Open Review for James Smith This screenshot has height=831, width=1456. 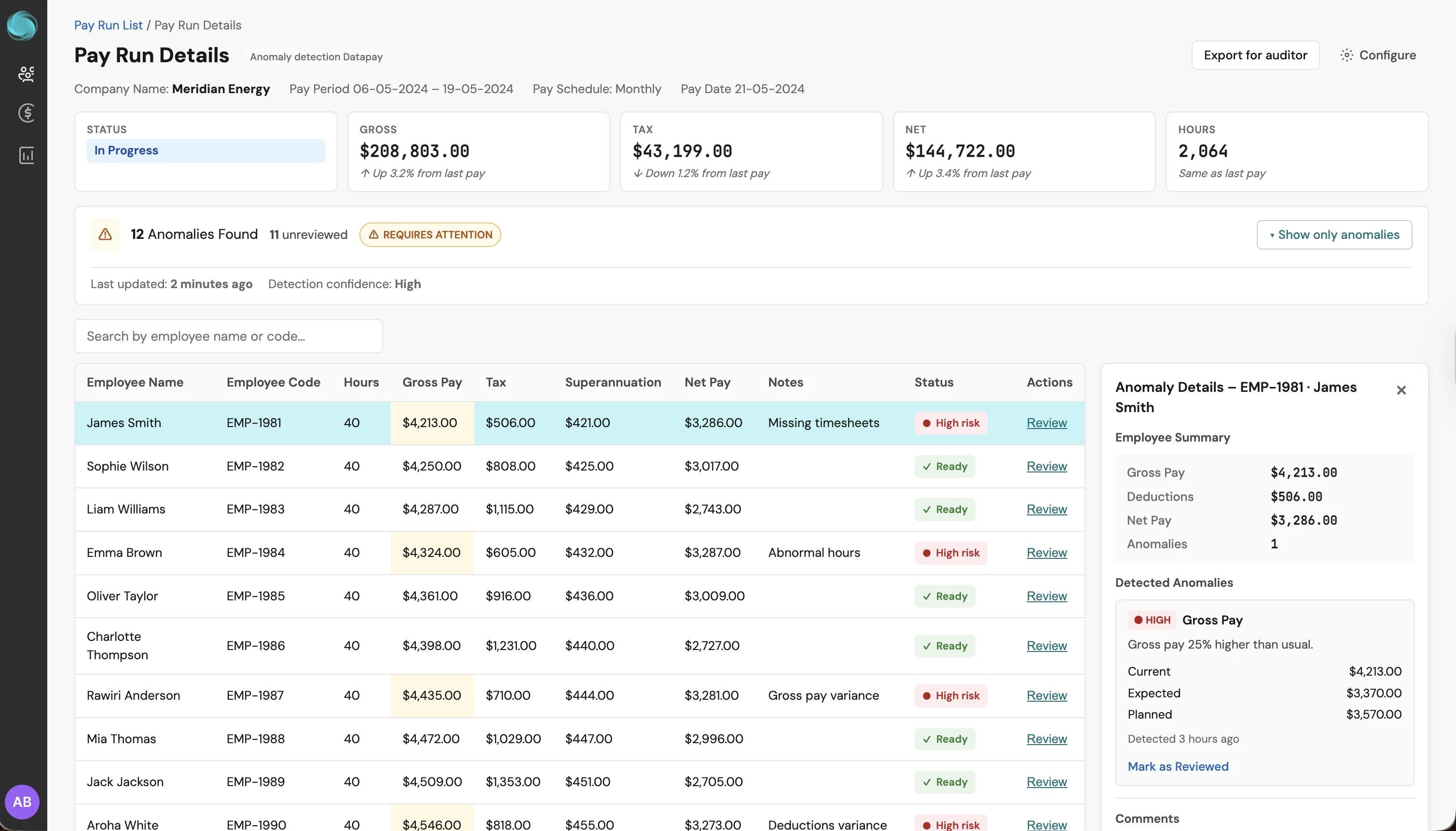point(1046,423)
